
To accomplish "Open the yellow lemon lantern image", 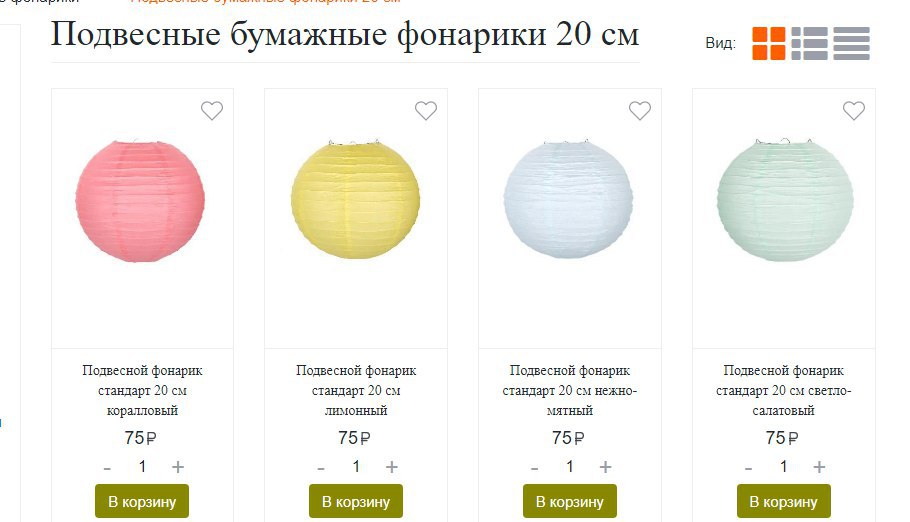I will [x=355, y=199].
